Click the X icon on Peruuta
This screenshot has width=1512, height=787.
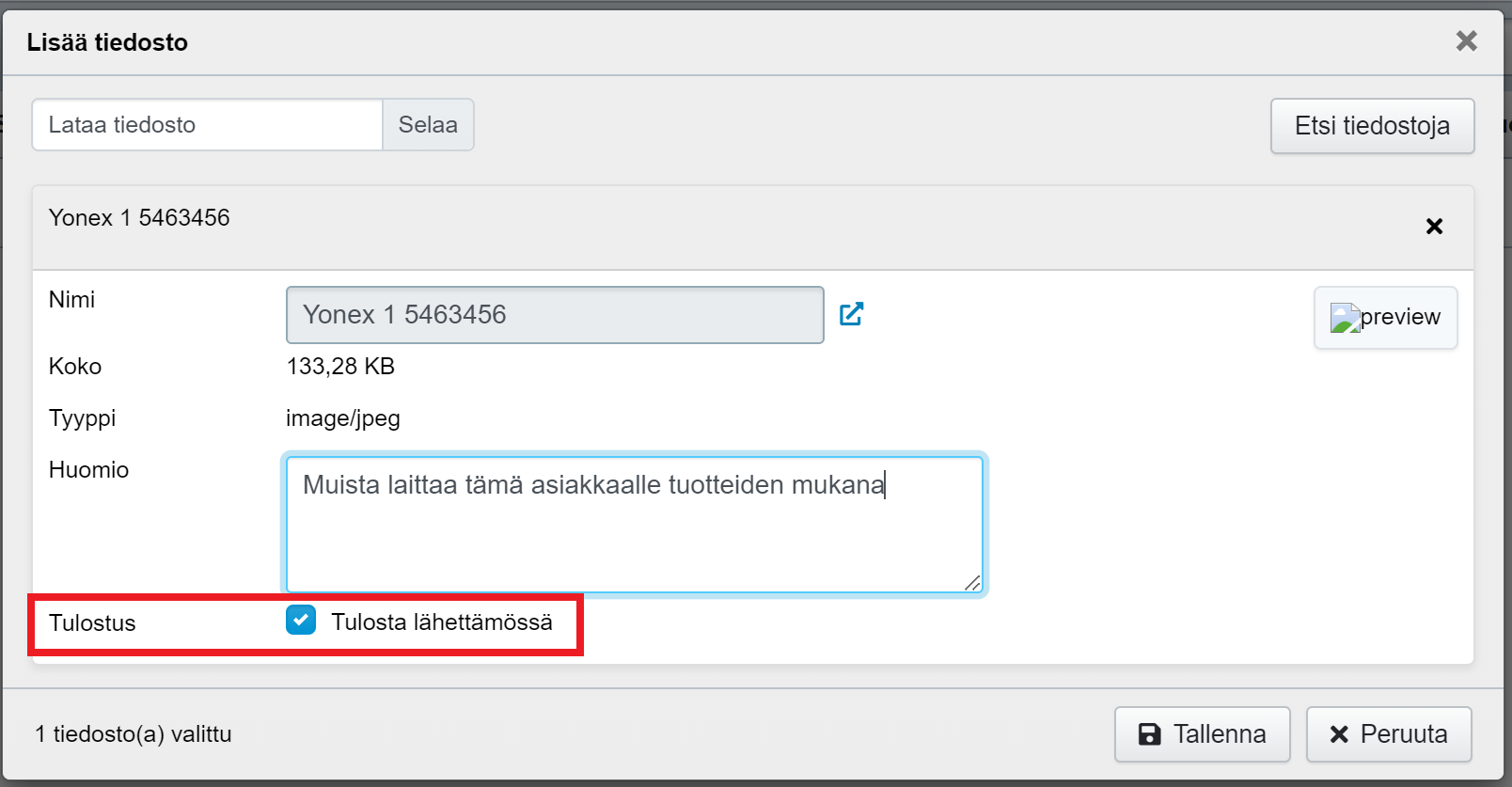1339,734
